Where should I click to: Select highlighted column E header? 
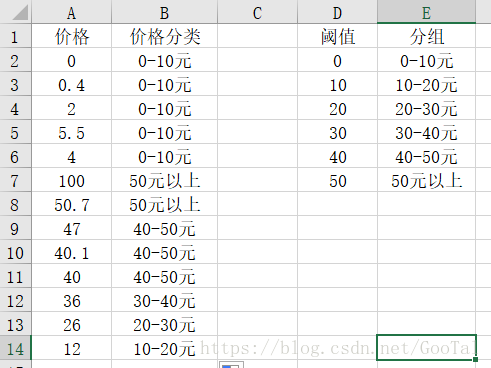[x=426, y=12]
